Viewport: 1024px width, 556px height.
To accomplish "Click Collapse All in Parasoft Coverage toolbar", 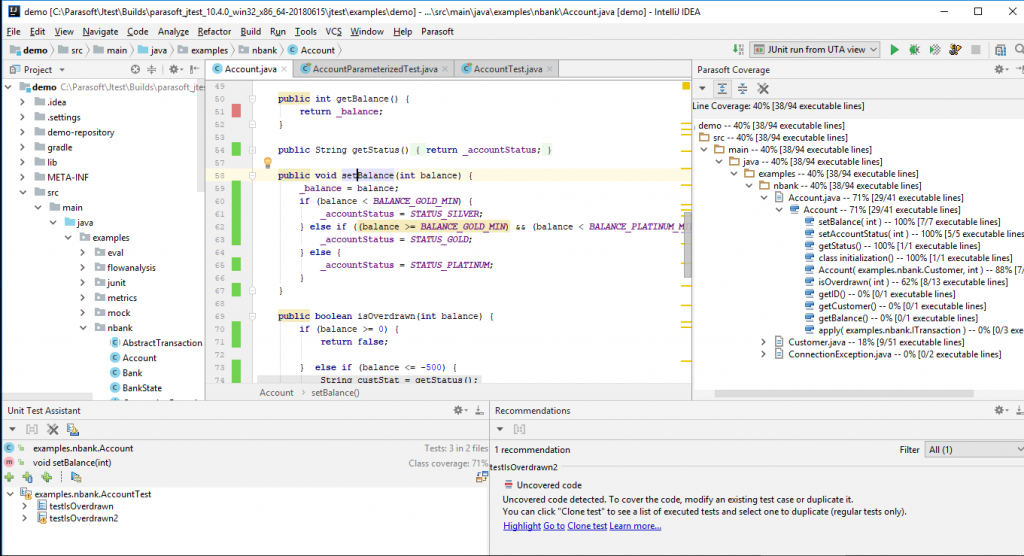I will 742,88.
